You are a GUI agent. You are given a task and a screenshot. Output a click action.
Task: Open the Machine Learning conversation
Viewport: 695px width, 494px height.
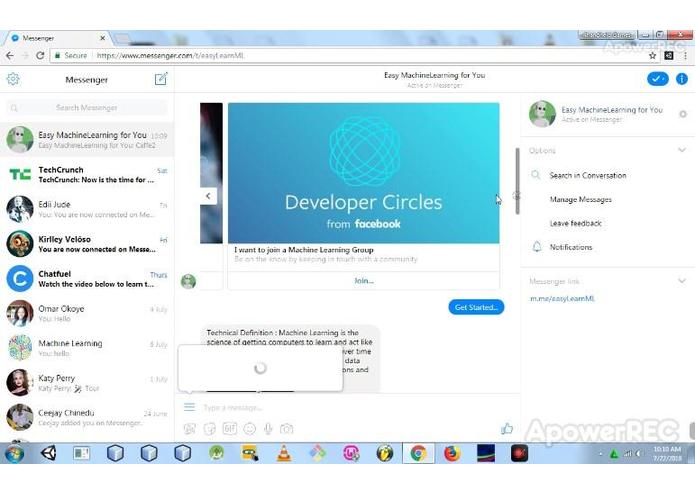click(87, 348)
